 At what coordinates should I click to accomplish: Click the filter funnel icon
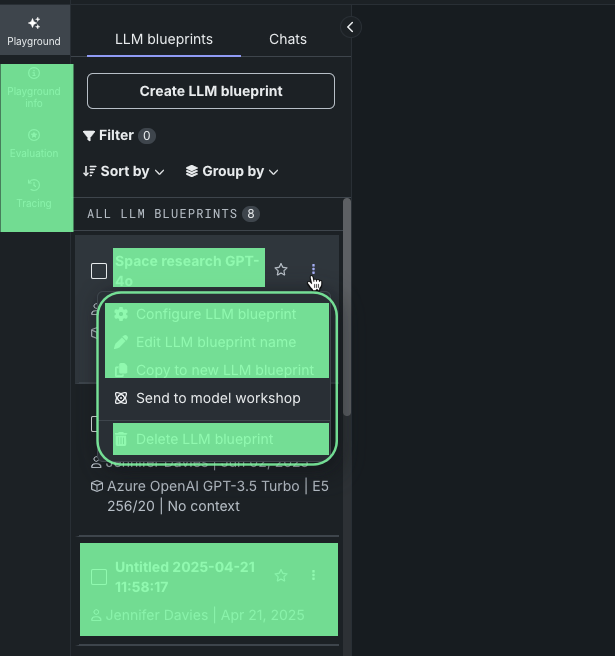pos(89,136)
